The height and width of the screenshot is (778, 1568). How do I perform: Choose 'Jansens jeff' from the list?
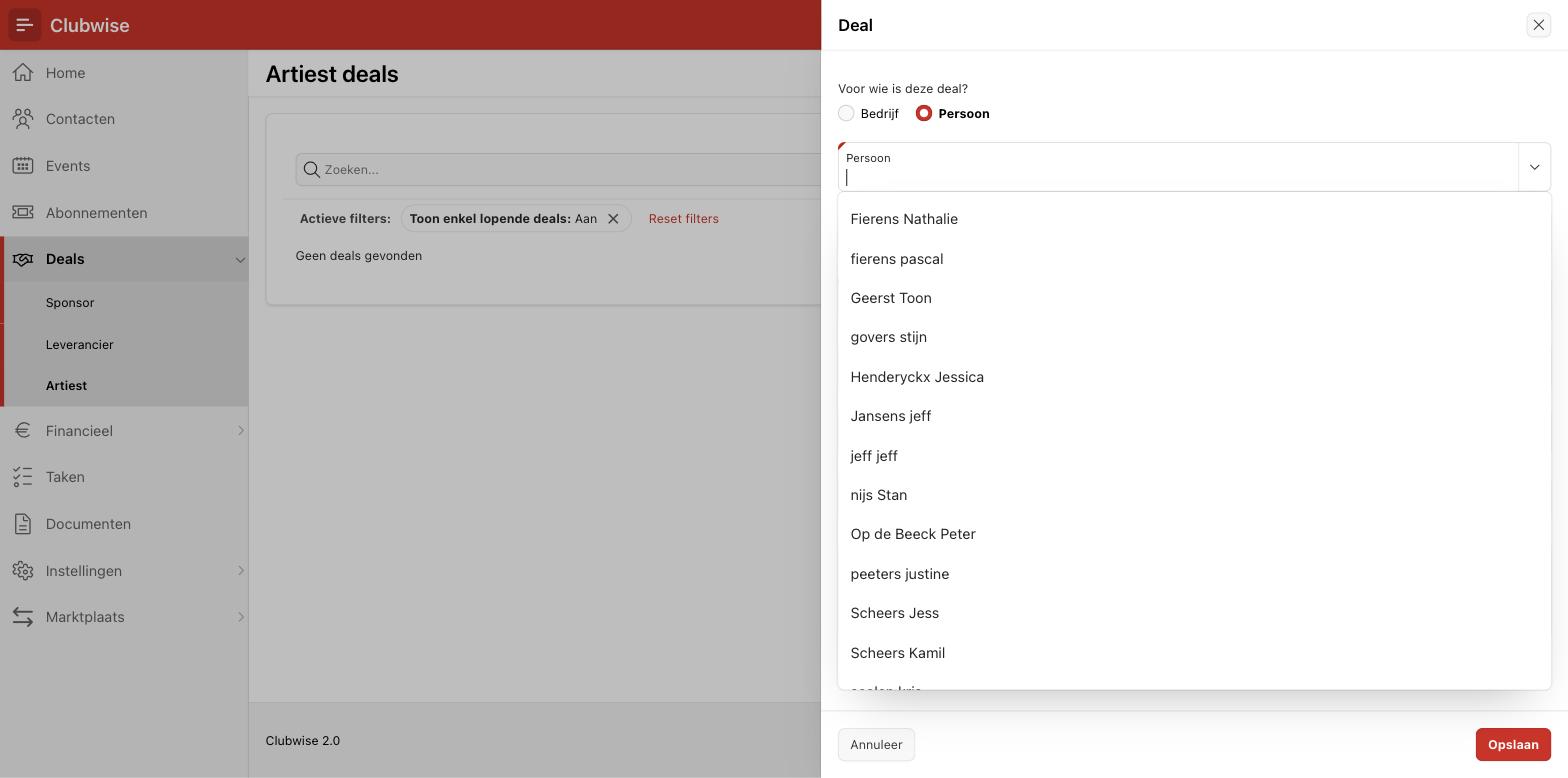pyautogui.click(x=1194, y=416)
